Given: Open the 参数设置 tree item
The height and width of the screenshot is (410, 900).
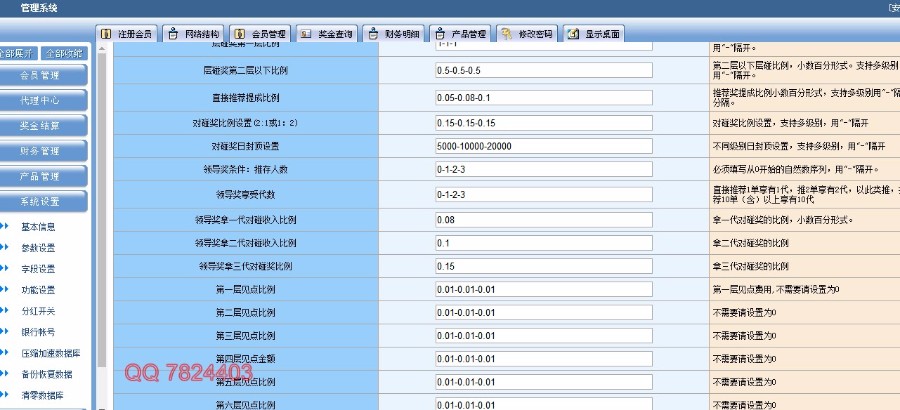Looking at the screenshot, I should [38, 247].
